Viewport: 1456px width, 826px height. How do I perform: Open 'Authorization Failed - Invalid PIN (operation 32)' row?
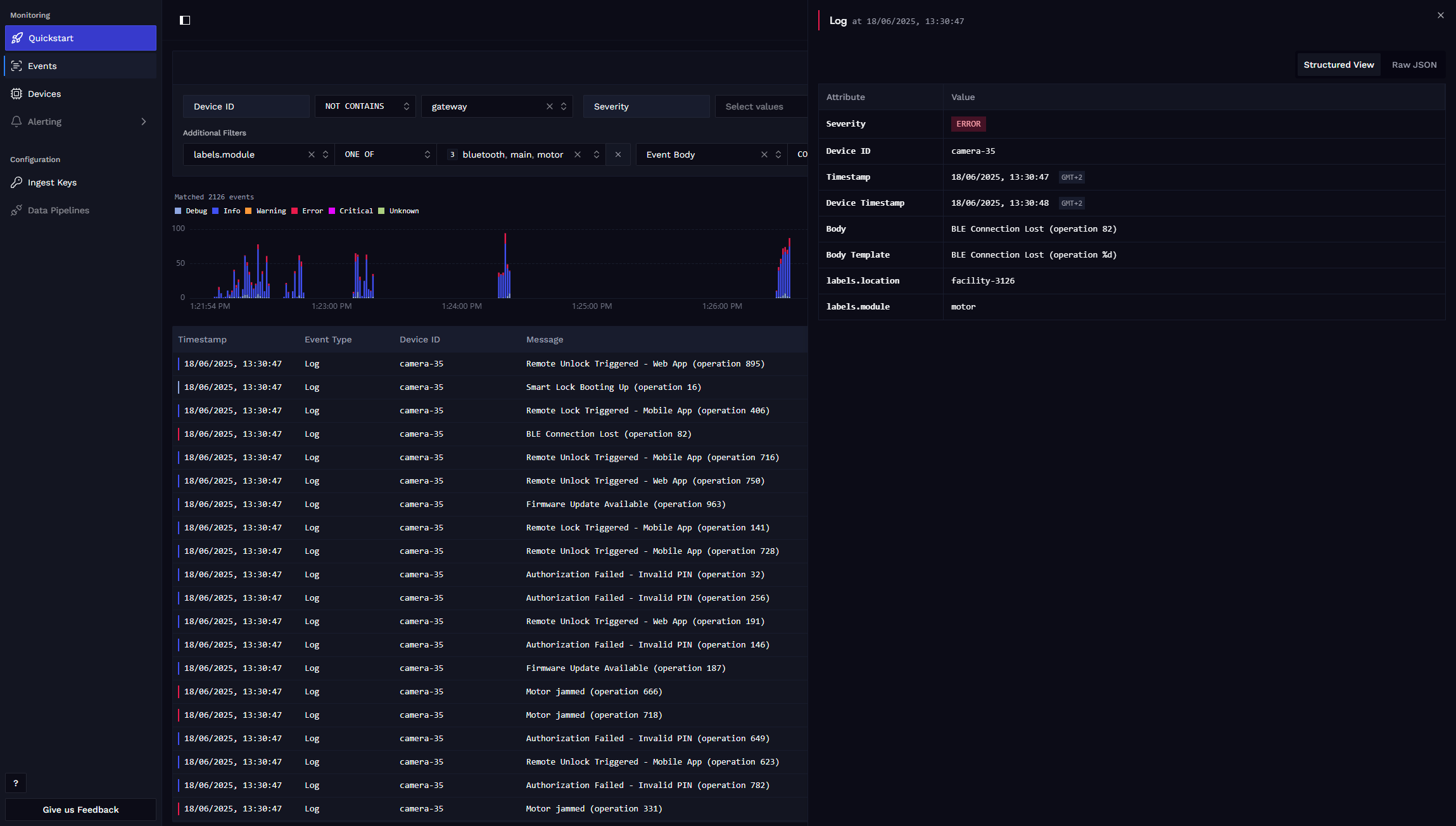[490, 575]
